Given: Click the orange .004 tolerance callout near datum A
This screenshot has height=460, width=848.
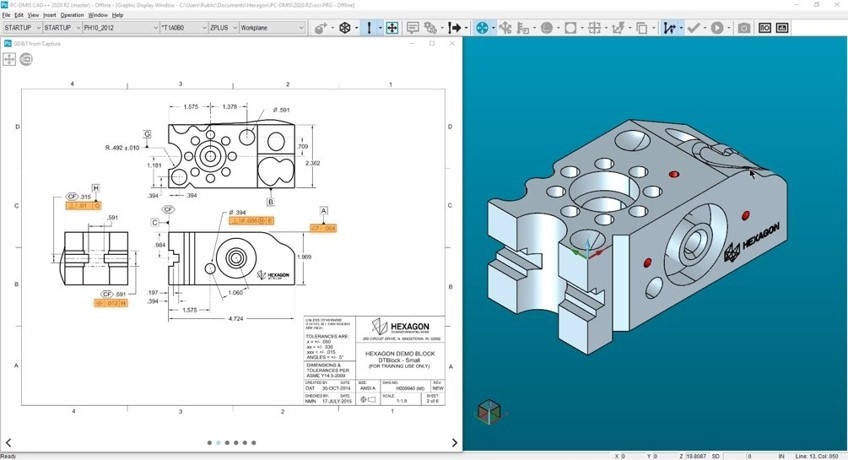Looking at the screenshot, I should [x=322, y=228].
